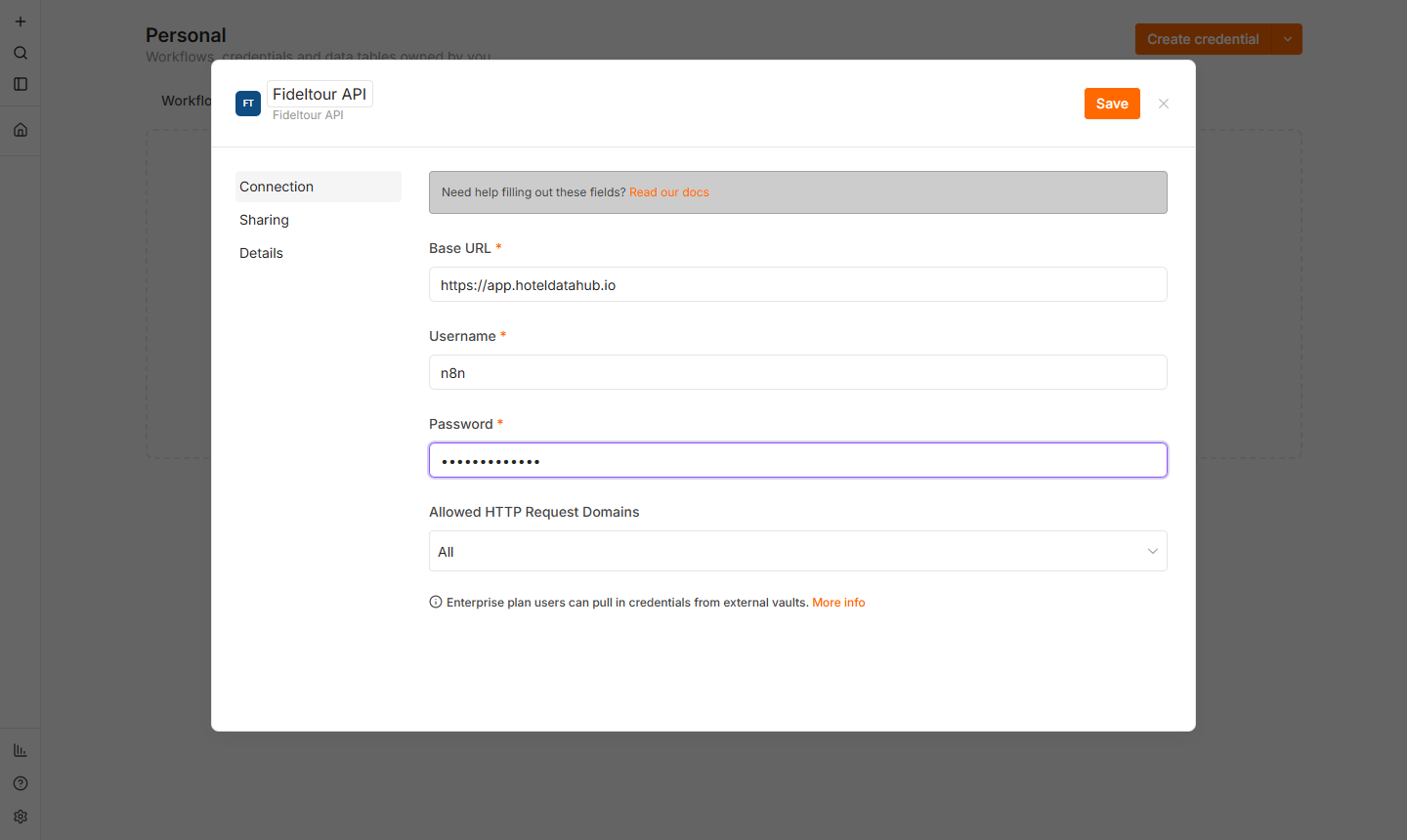
Task: Open the Details tab
Action: pyautogui.click(x=319, y=253)
